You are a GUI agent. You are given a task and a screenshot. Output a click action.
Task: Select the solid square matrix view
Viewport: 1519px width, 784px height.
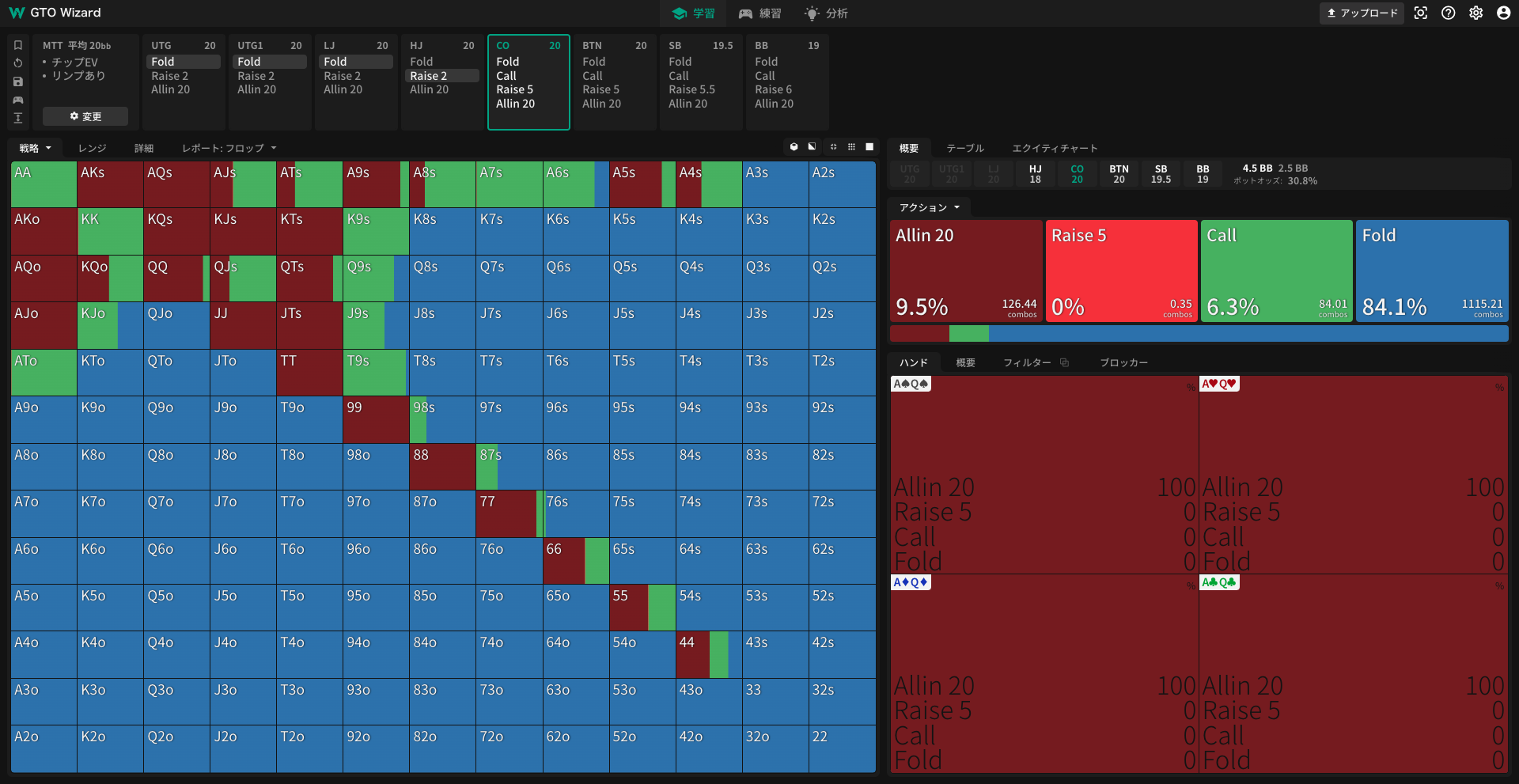click(x=869, y=147)
